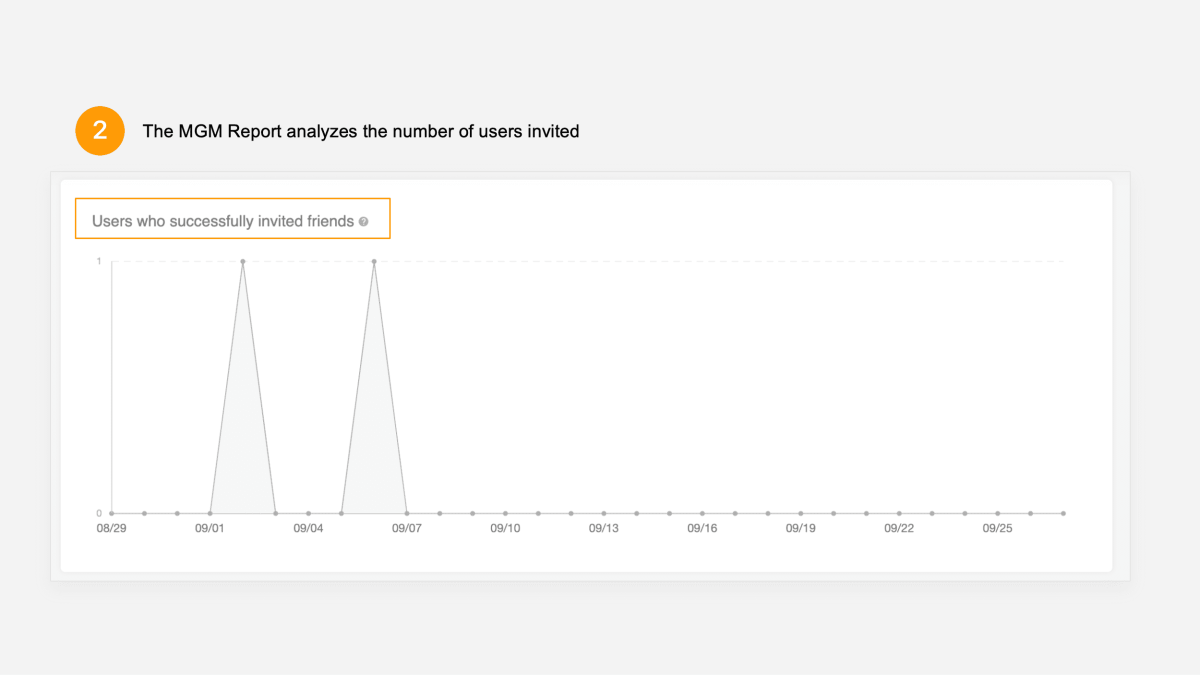Click the y-axis label "0"
Screen dimensions: 1200x675
click(x=99, y=513)
